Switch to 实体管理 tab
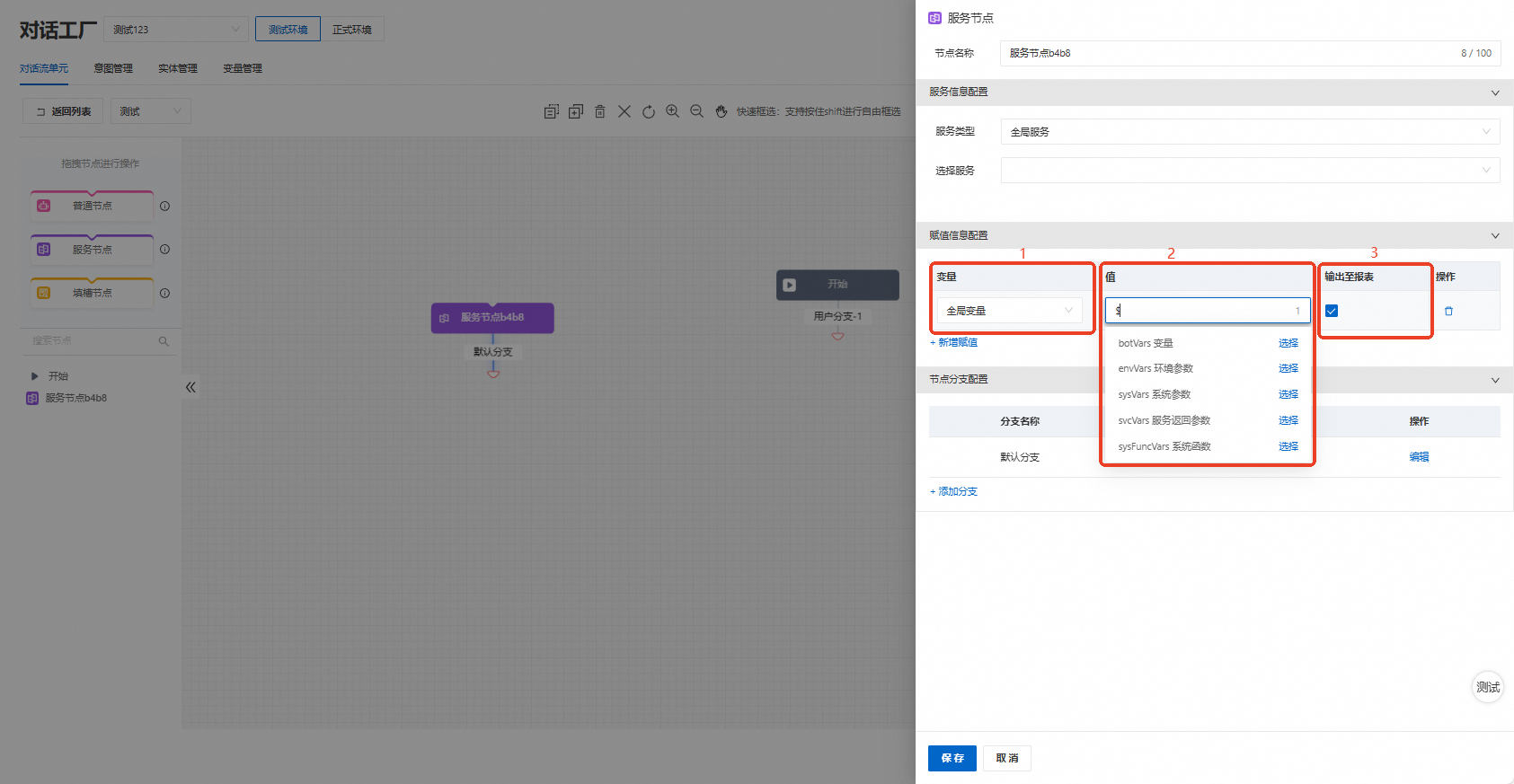 click(178, 68)
